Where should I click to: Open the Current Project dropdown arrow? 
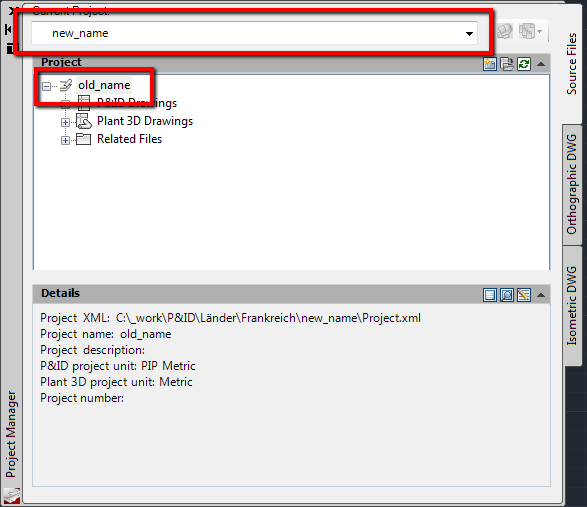[469, 34]
